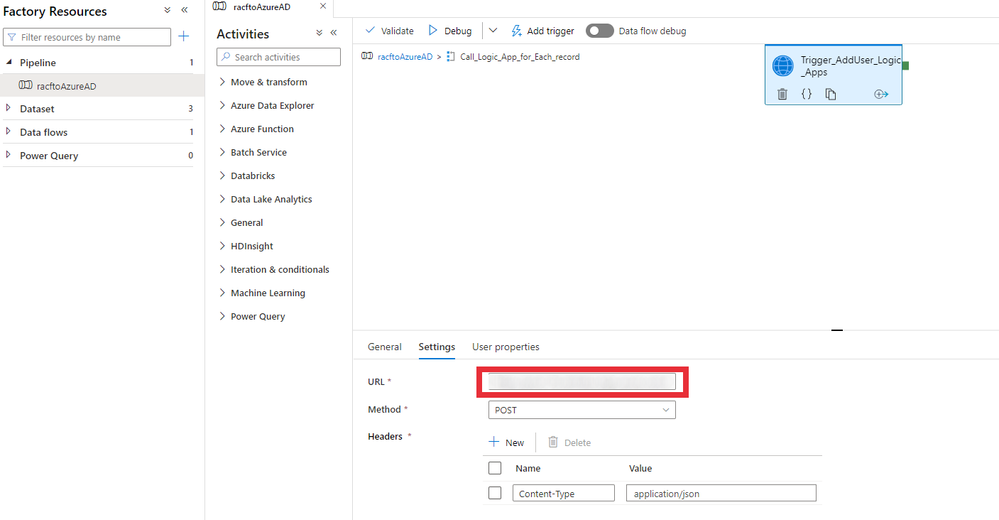
Task: Click the Delete header button
Action: click(570, 442)
